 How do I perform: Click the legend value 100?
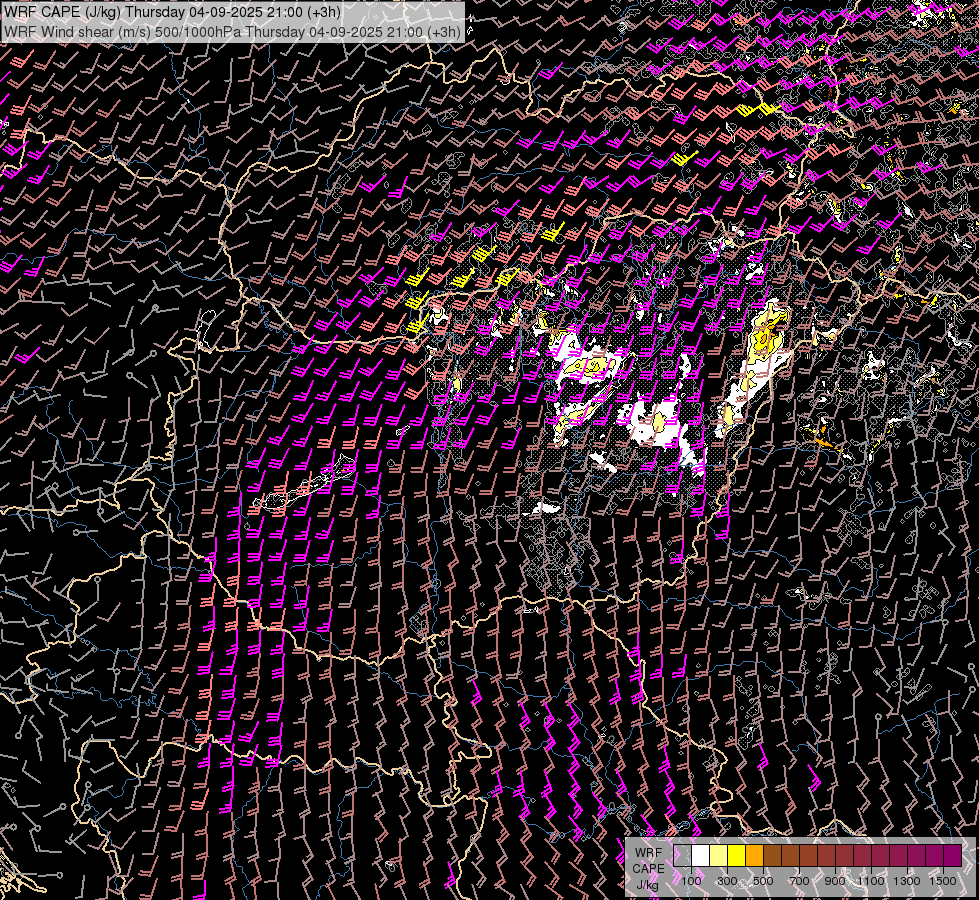691,881
